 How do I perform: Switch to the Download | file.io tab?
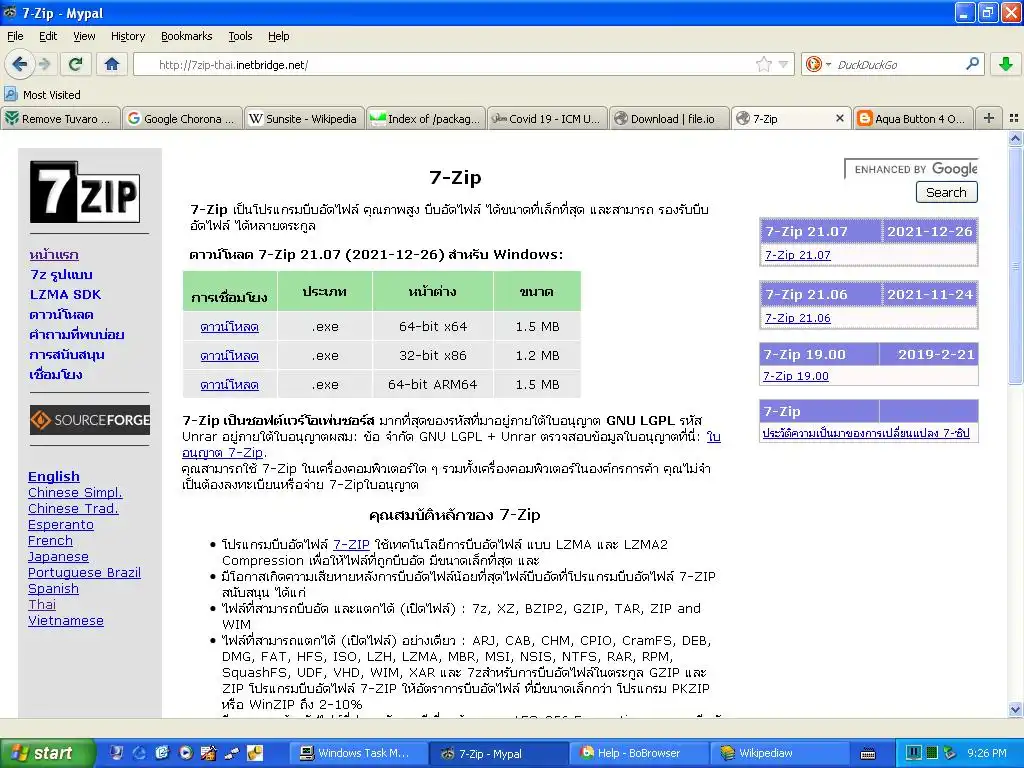[669, 118]
